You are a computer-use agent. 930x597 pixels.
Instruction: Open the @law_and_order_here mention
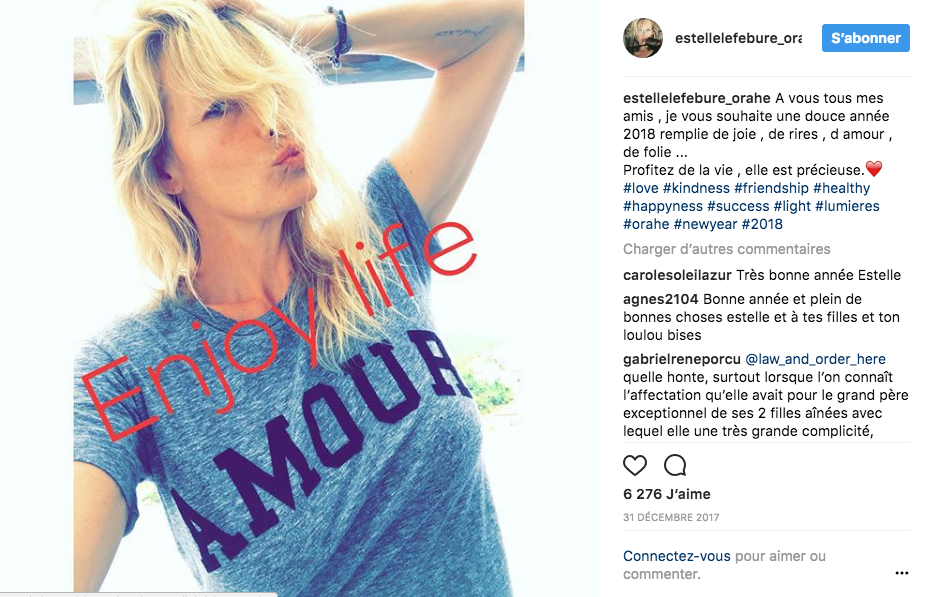coord(815,359)
